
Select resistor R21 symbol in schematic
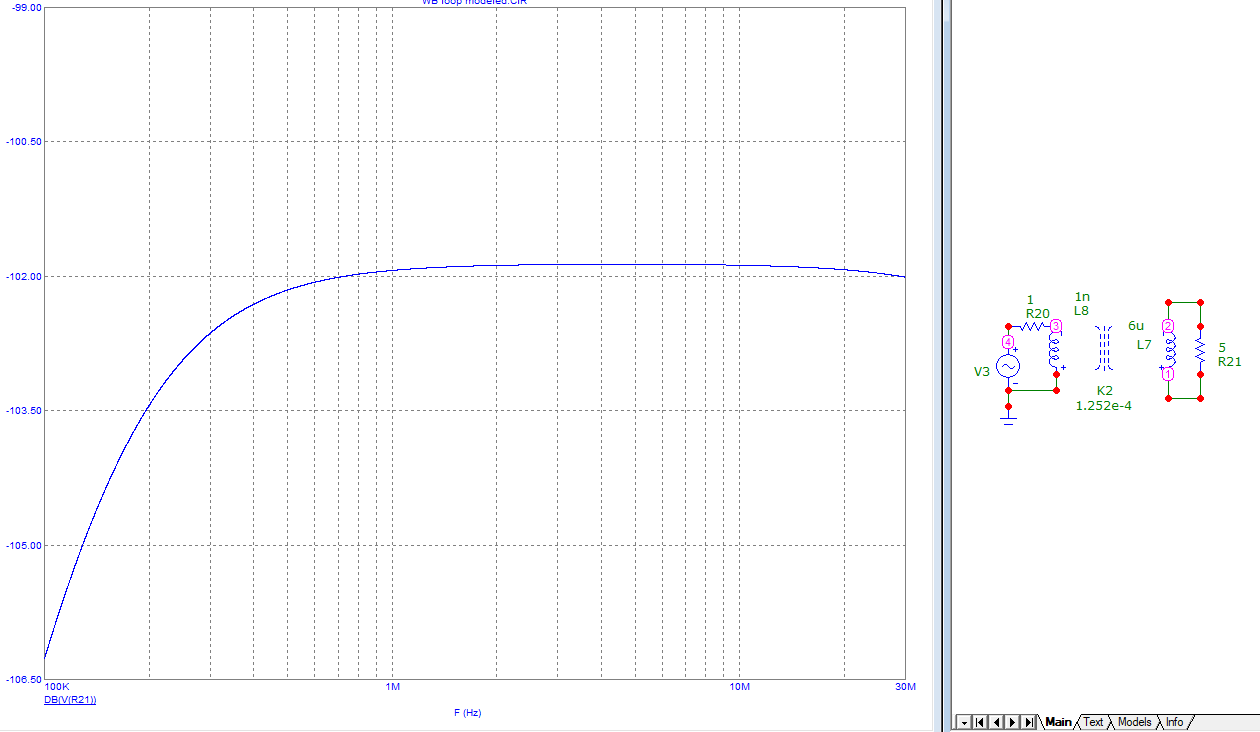coord(1200,350)
